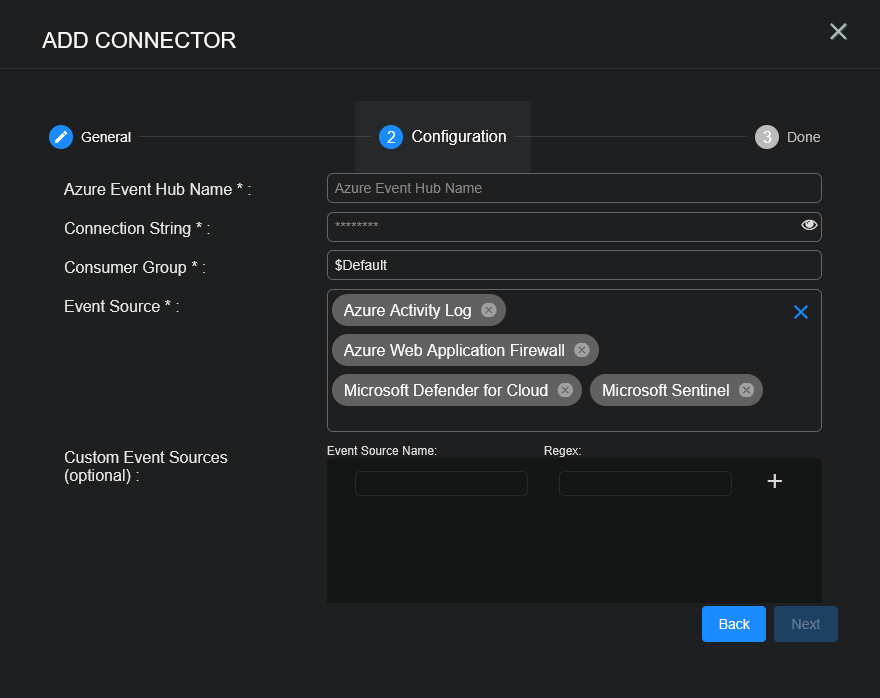880x698 pixels.
Task: Remove the Azure Activity Log event source
Action: [488, 310]
